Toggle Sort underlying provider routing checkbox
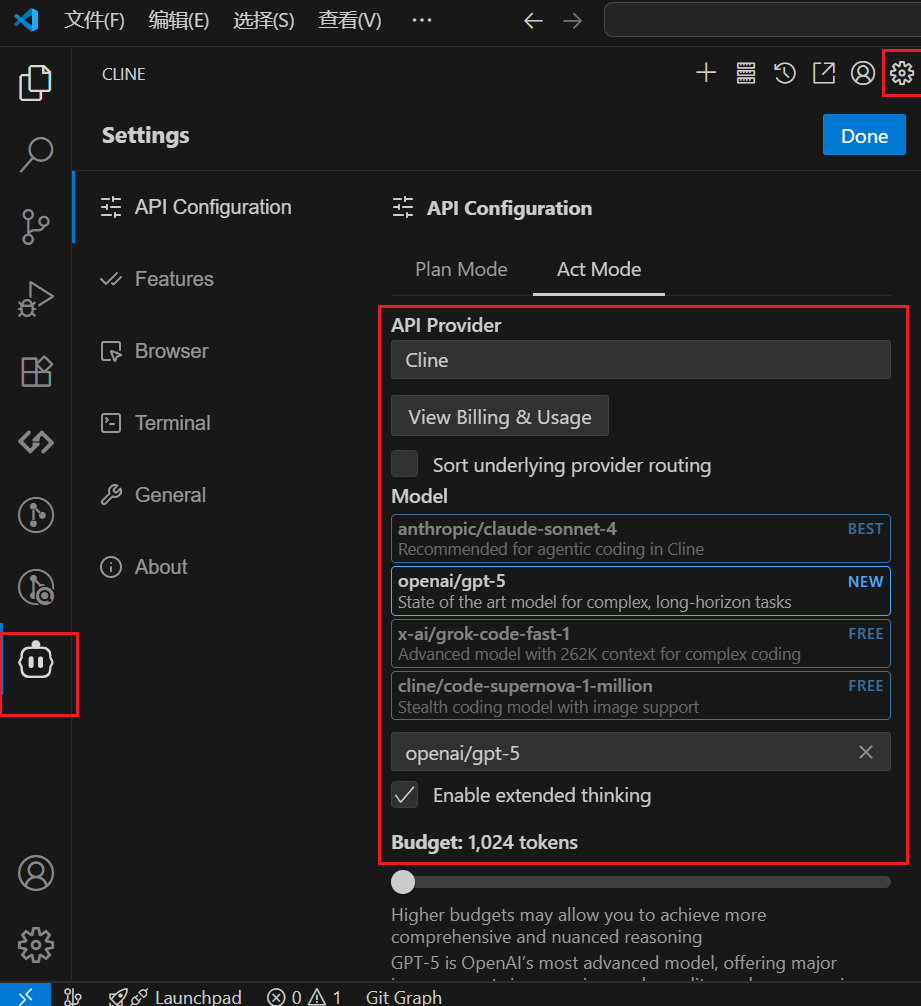This screenshot has height=1006, width=921. point(404,464)
